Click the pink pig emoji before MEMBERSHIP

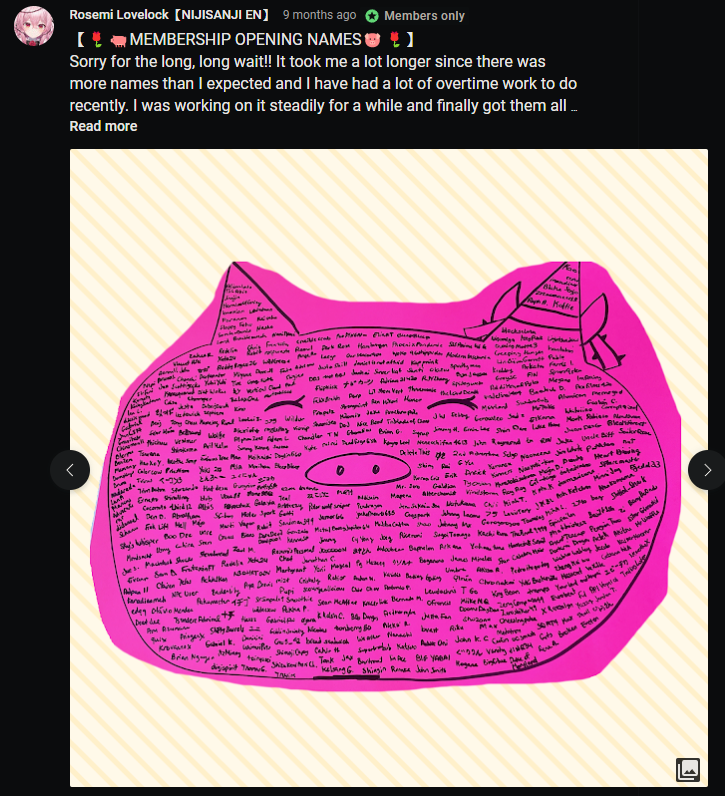point(118,41)
